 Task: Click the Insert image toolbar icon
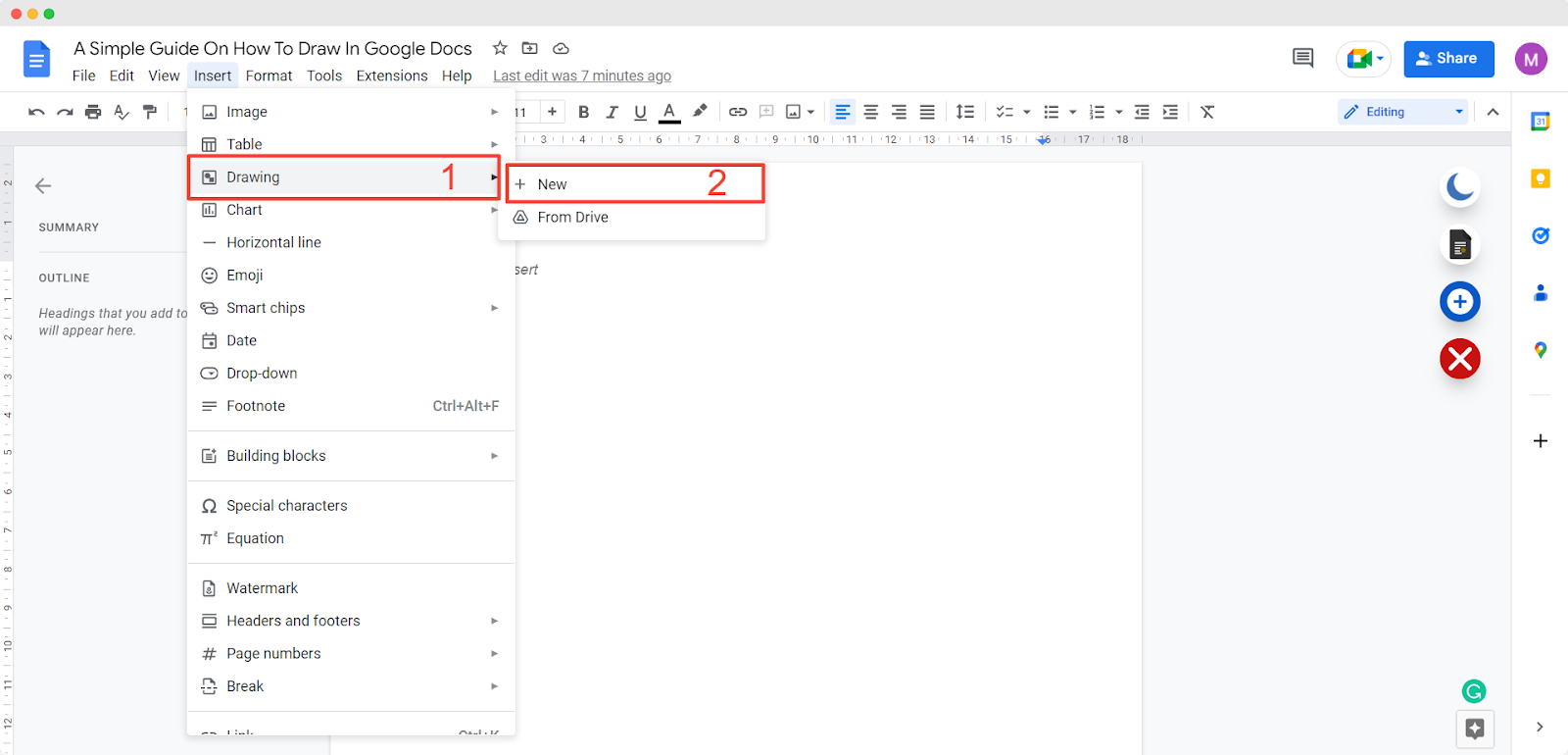[794, 112]
